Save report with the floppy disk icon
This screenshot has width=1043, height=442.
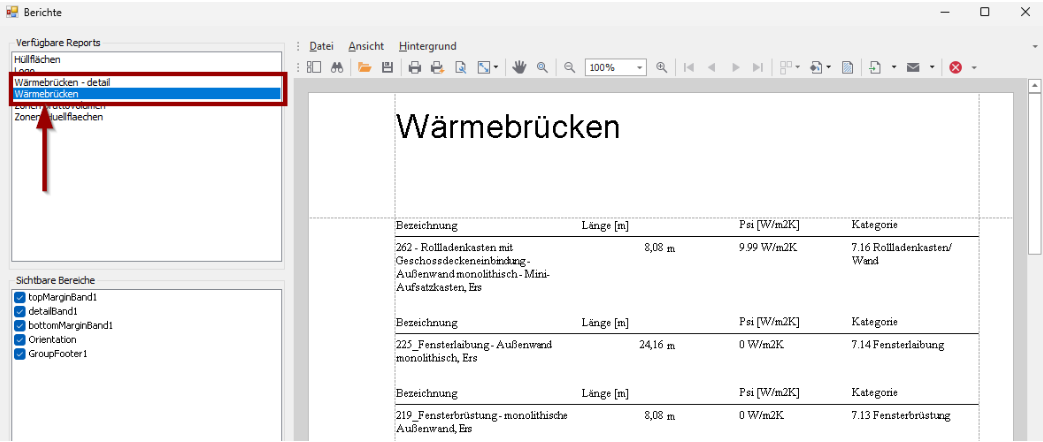386,67
